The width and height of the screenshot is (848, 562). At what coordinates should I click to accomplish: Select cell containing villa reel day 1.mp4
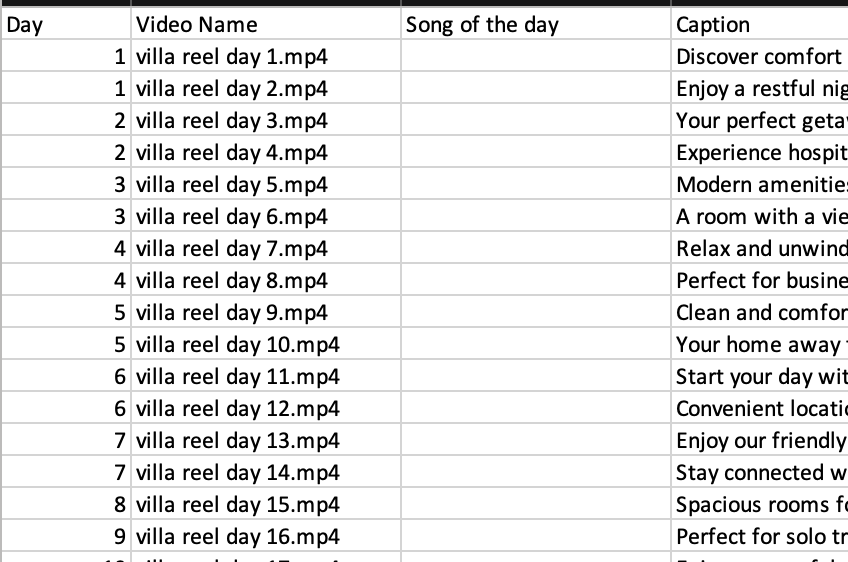click(x=266, y=57)
